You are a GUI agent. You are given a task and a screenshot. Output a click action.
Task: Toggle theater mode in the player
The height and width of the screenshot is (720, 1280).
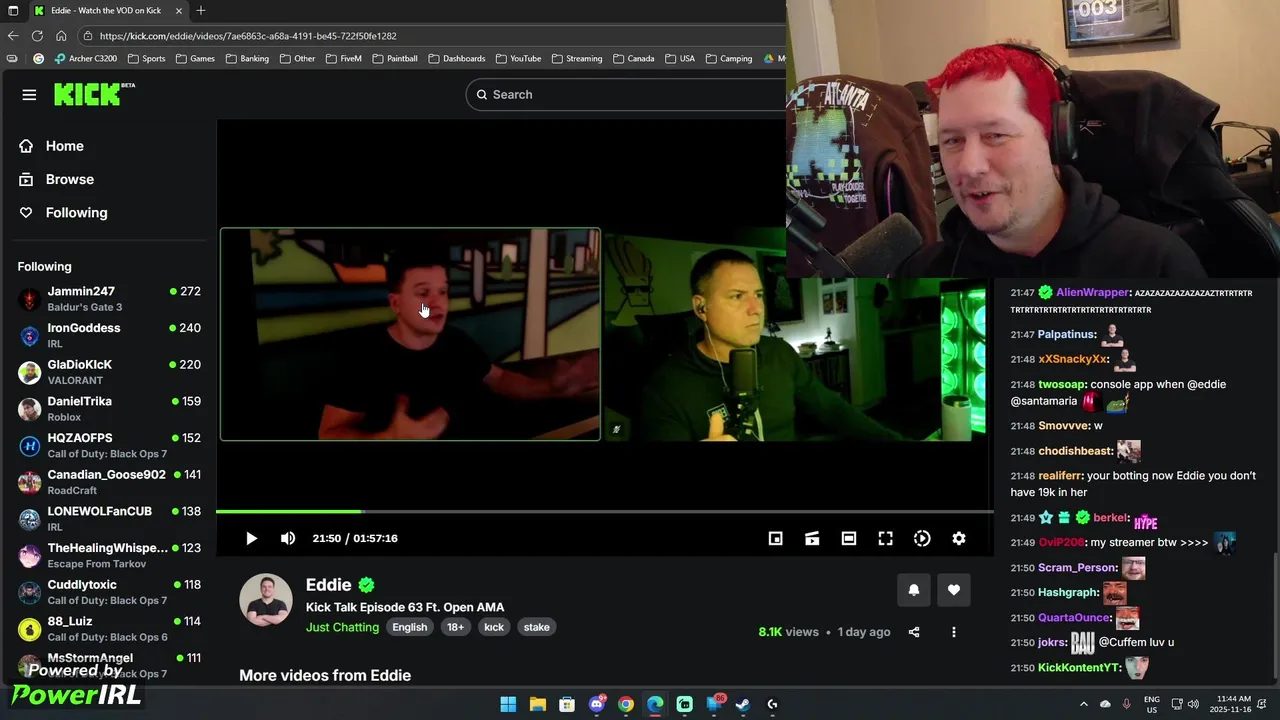(x=849, y=538)
